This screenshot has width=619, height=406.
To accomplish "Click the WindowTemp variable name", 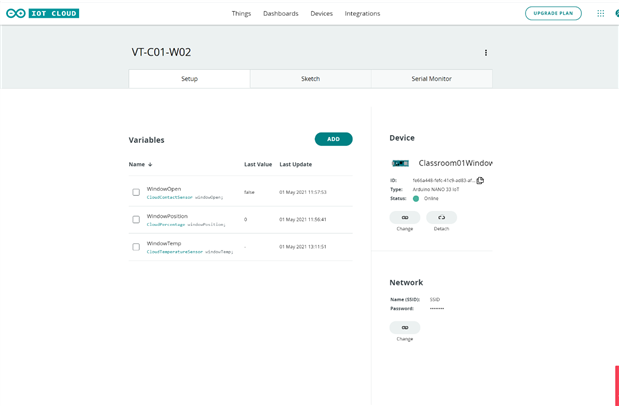I will pos(164,243).
